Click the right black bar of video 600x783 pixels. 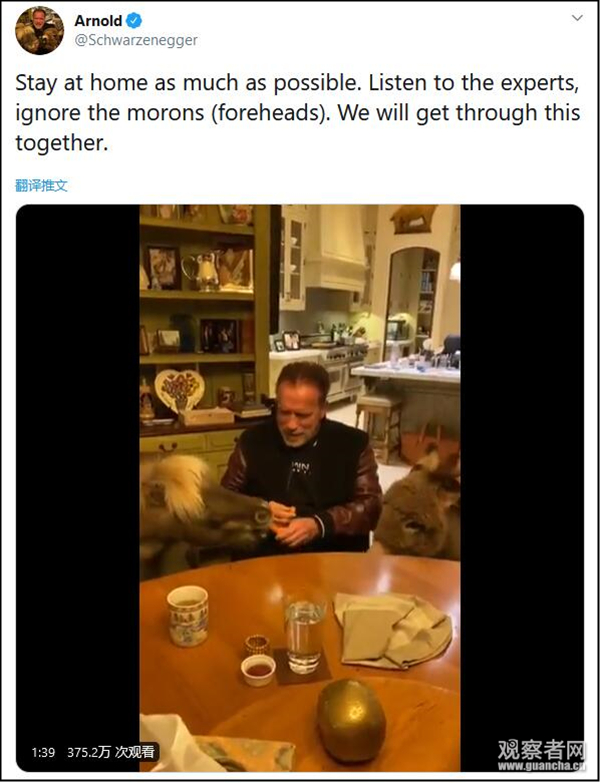[x=522, y=488]
